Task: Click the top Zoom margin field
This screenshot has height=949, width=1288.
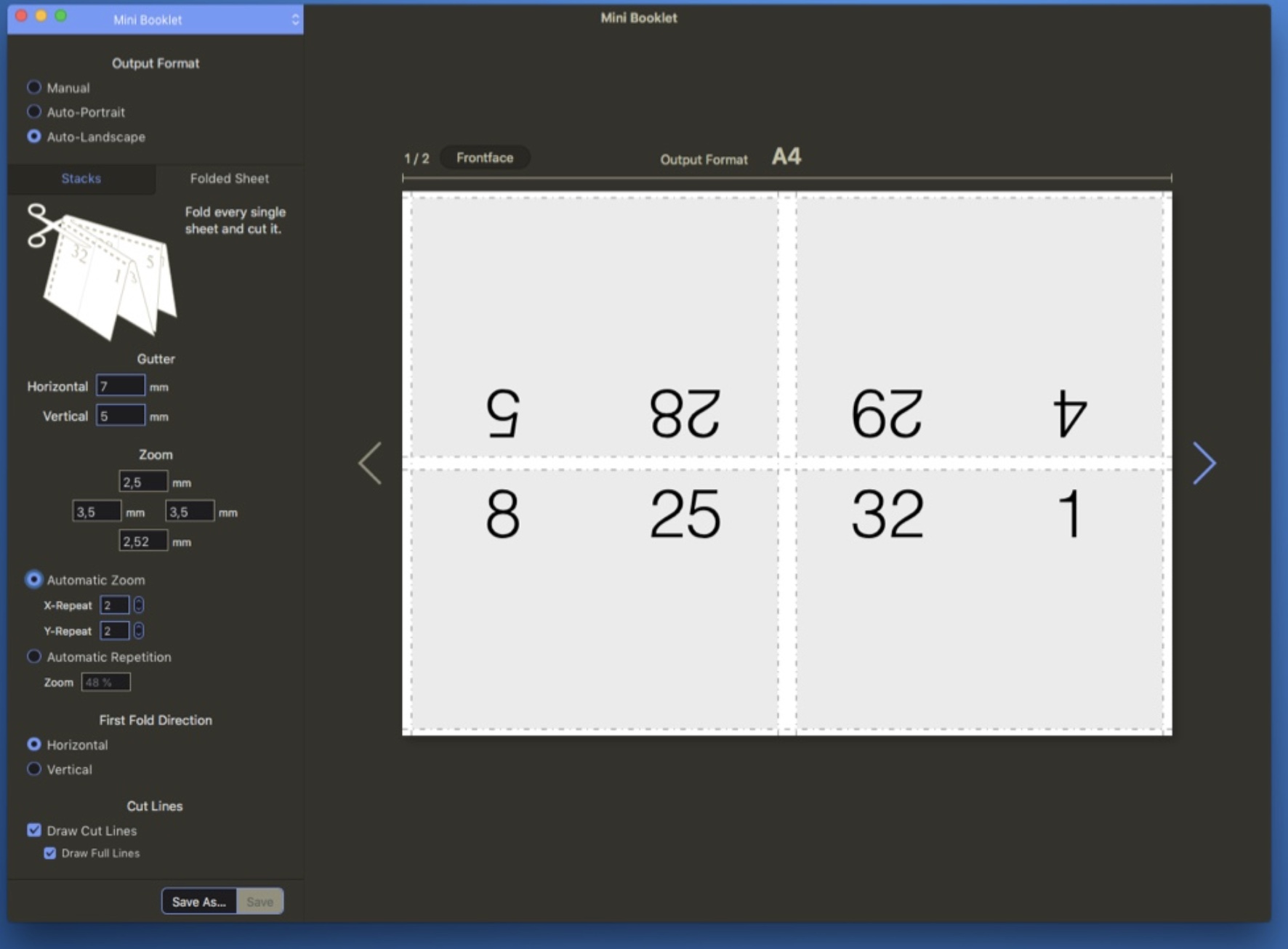Action: (143, 482)
